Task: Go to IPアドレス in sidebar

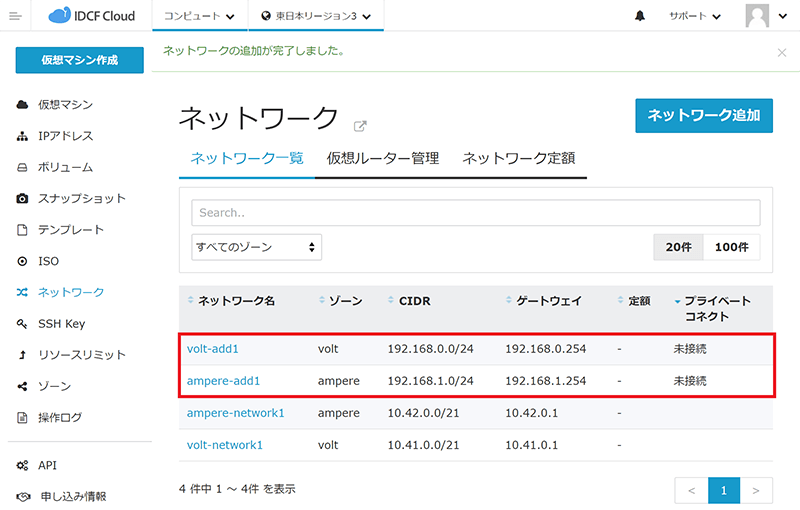Action: (x=65, y=136)
